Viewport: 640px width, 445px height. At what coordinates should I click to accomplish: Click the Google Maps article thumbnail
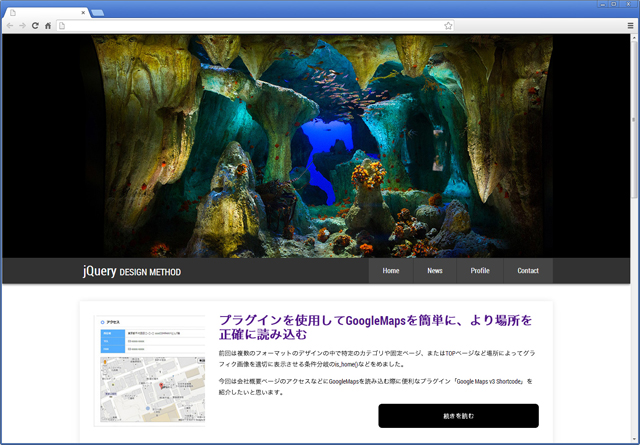(149, 370)
